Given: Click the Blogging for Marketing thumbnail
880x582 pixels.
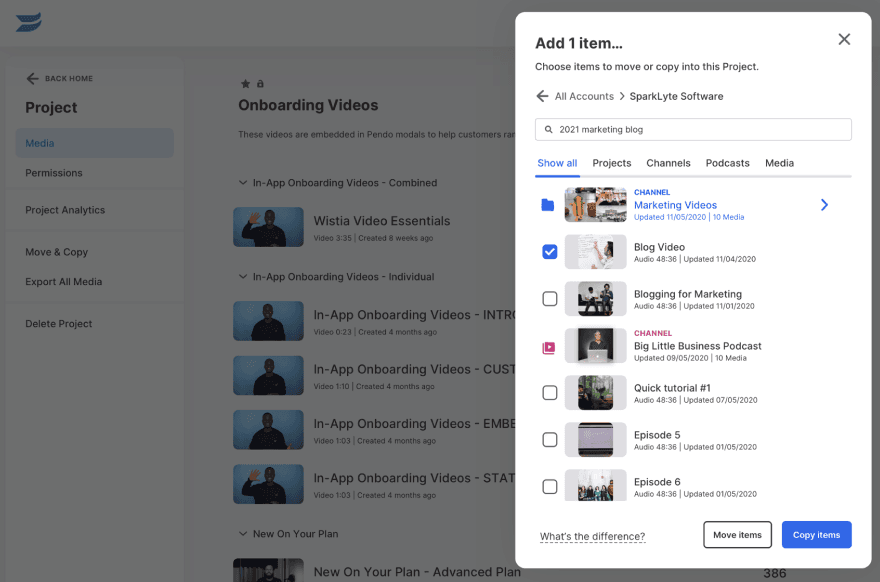Looking at the screenshot, I should [x=595, y=299].
